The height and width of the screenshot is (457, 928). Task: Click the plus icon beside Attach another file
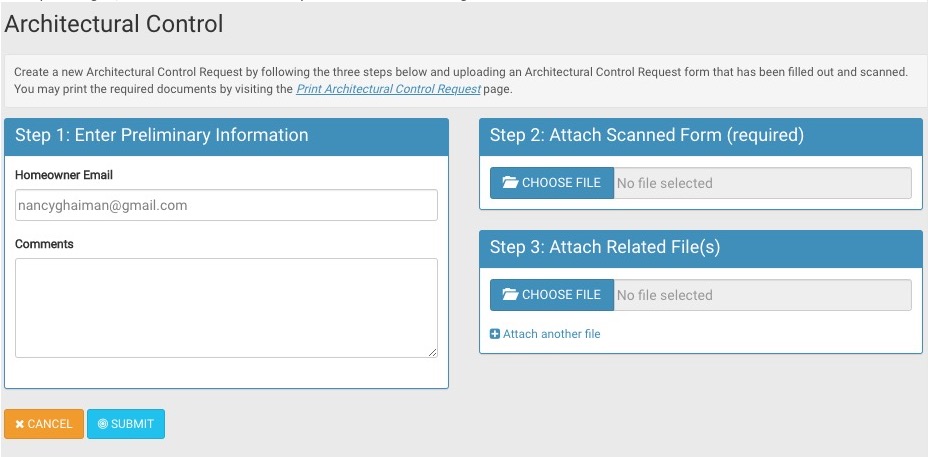click(495, 334)
